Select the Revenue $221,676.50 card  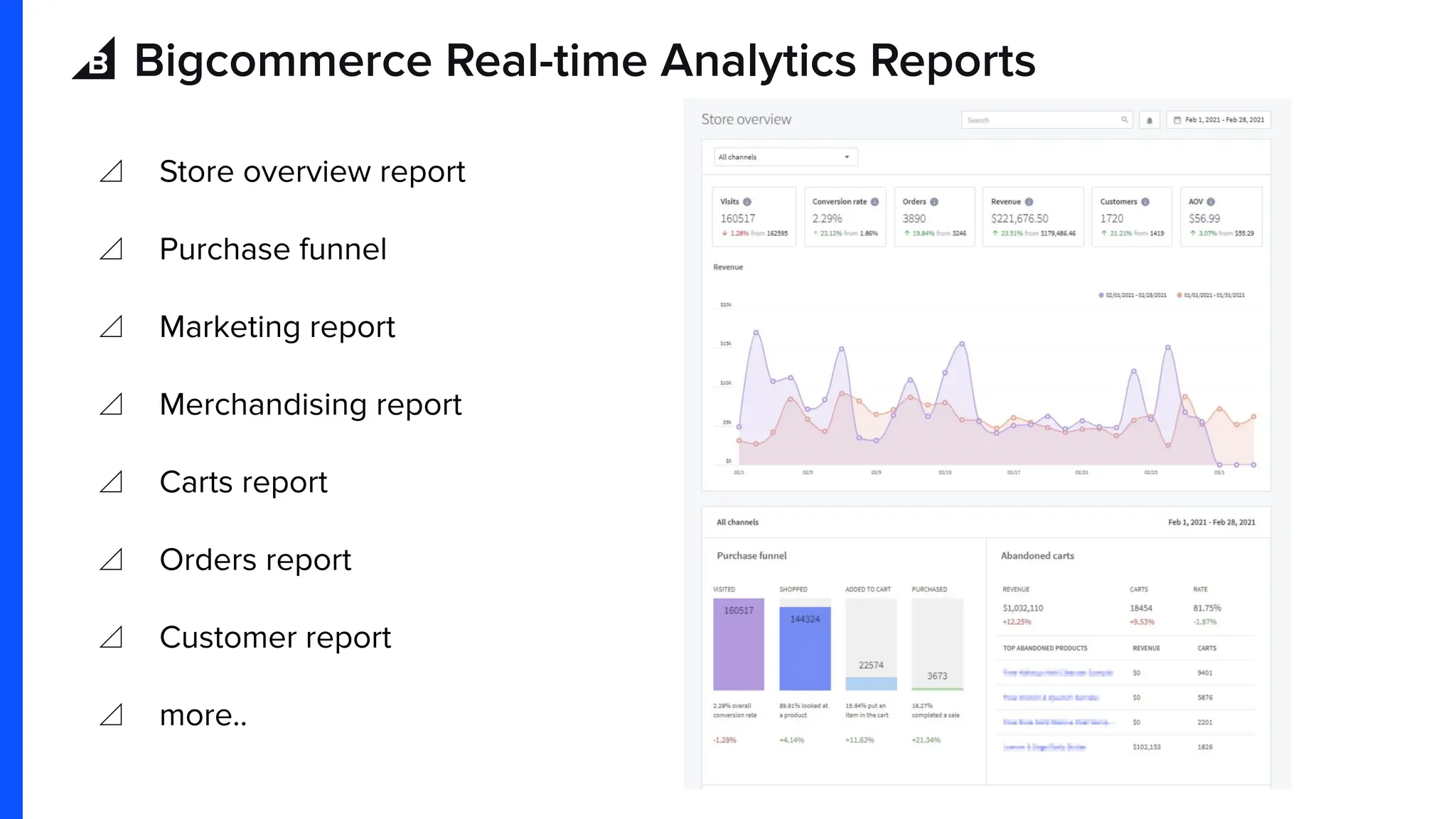pyautogui.click(x=1033, y=217)
